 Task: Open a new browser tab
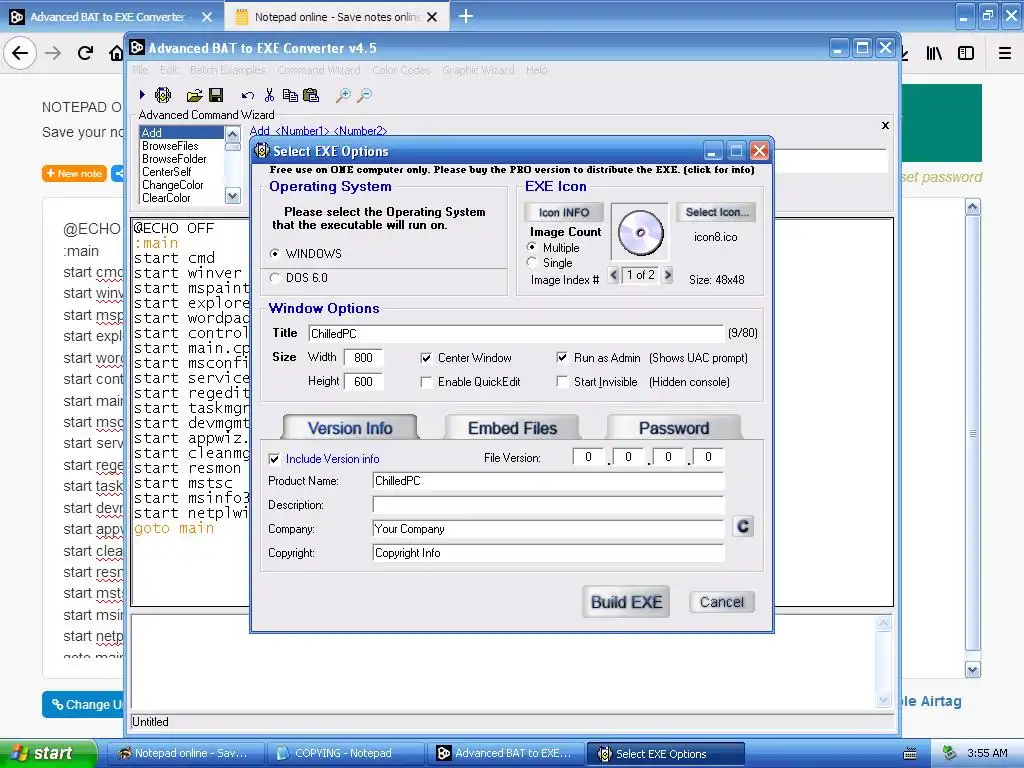466,16
